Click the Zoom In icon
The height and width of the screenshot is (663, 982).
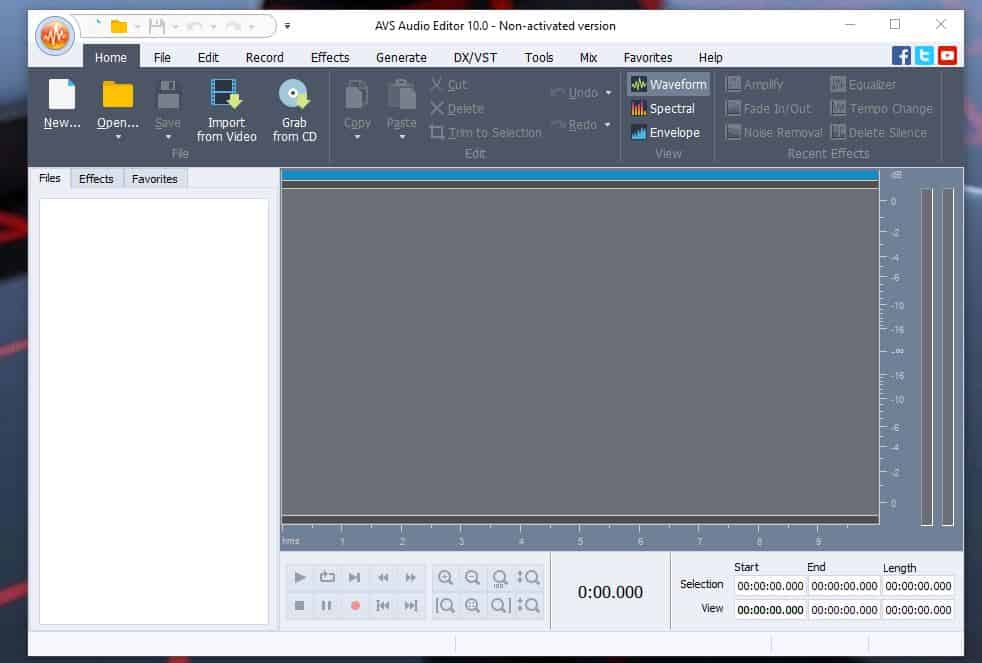pyautogui.click(x=445, y=577)
